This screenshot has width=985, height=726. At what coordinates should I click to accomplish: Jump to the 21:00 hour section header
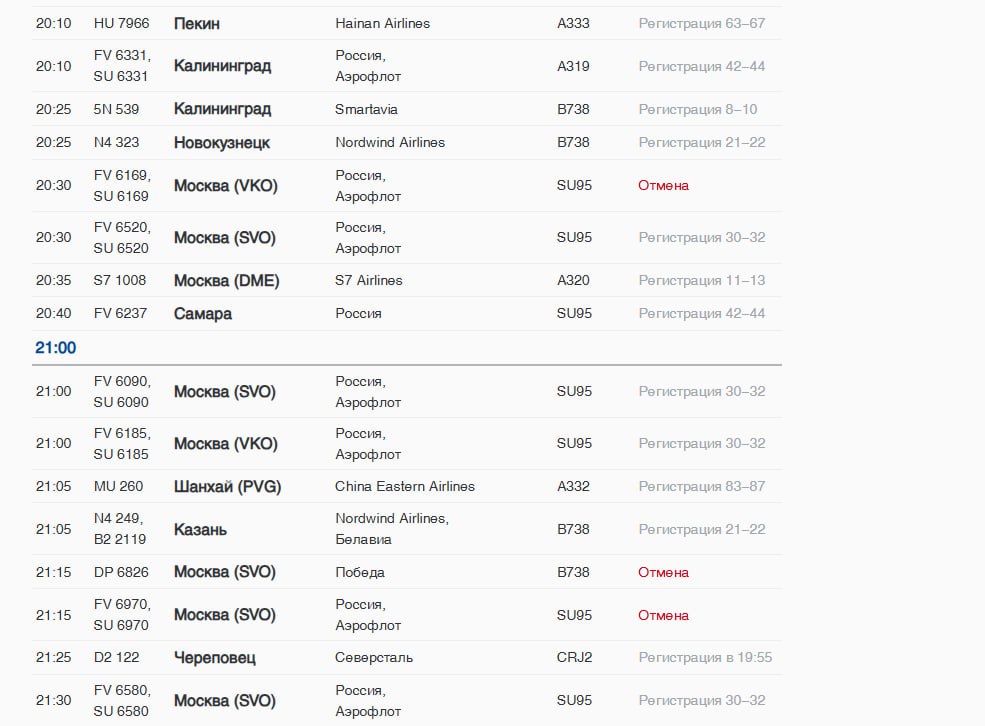click(x=55, y=348)
